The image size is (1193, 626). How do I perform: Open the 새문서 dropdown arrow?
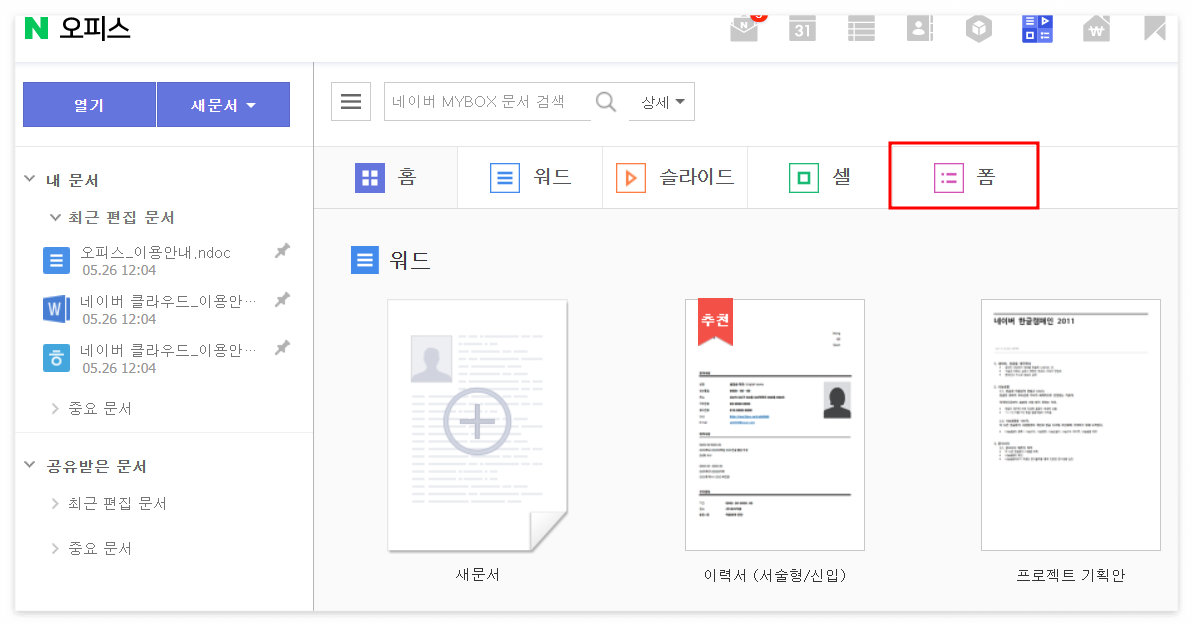coord(252,104)
